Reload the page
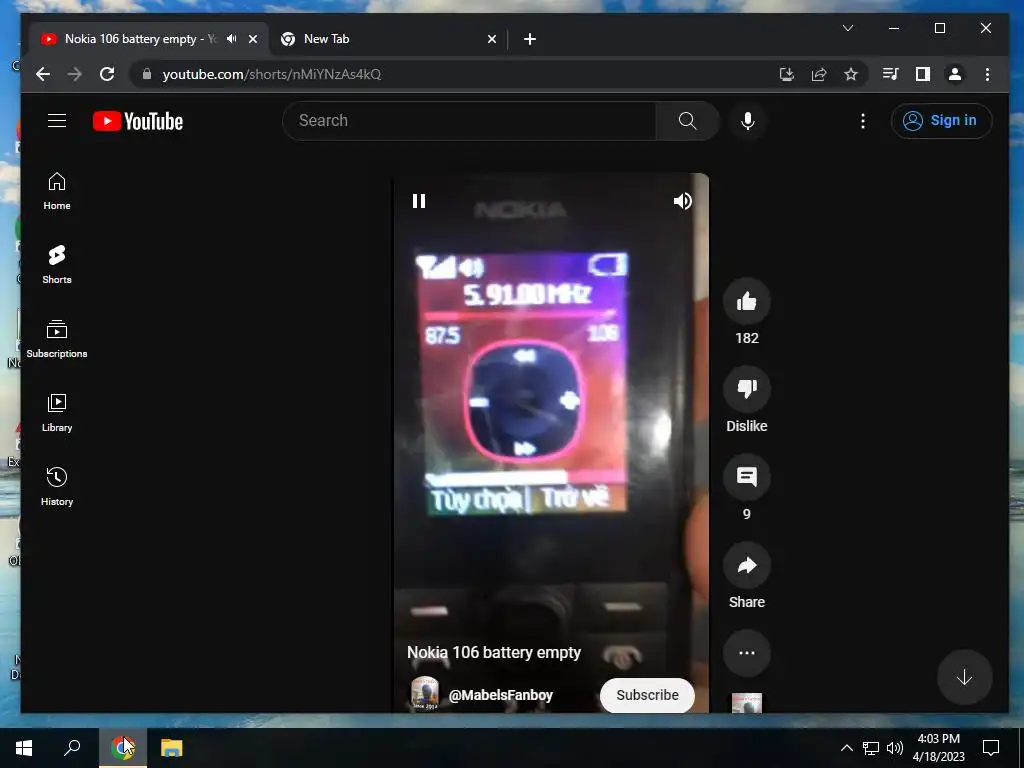1024x768 pixels. (107, 74)
